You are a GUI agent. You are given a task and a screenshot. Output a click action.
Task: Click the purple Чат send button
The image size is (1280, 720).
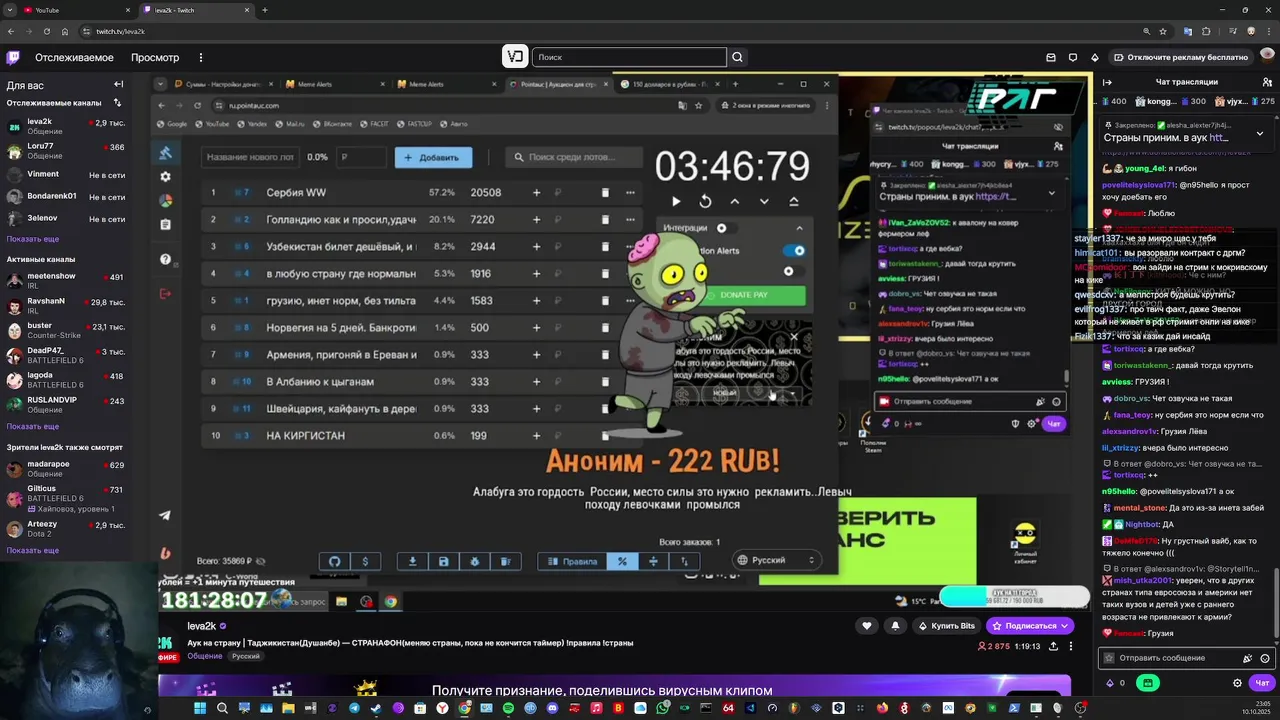(1262, 683)
